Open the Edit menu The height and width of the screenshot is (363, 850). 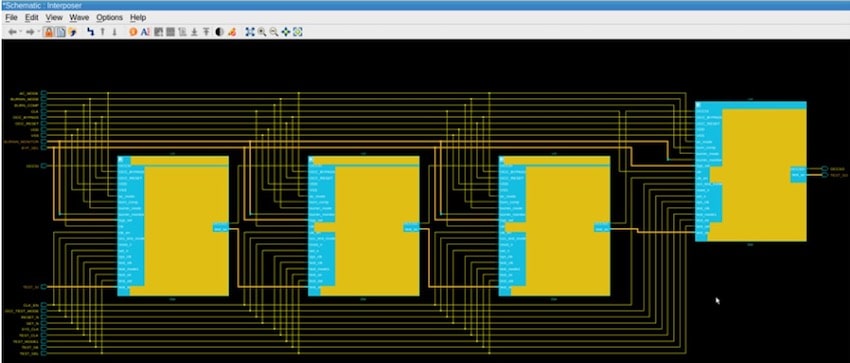coord(32,17)
